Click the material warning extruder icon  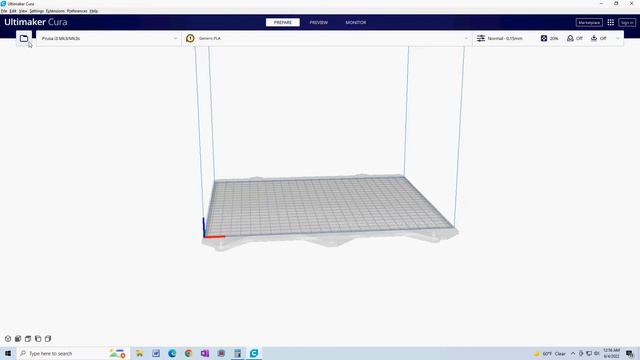pyautogui.click(x=190, y=38)
